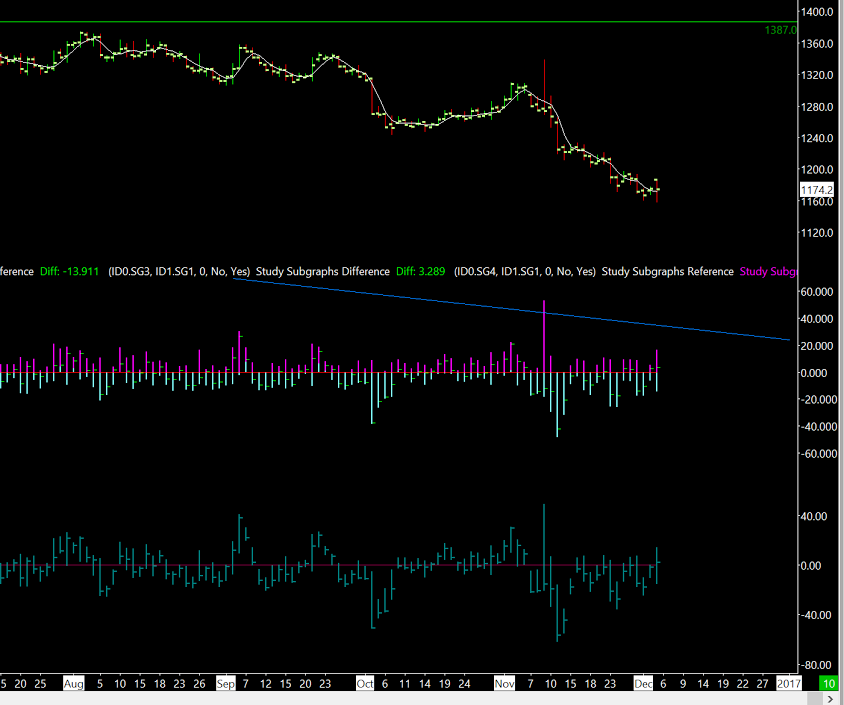Click the 60.000 value on the study scale
Viewport: 844px width, 705px height.
[x=817, y=292]
